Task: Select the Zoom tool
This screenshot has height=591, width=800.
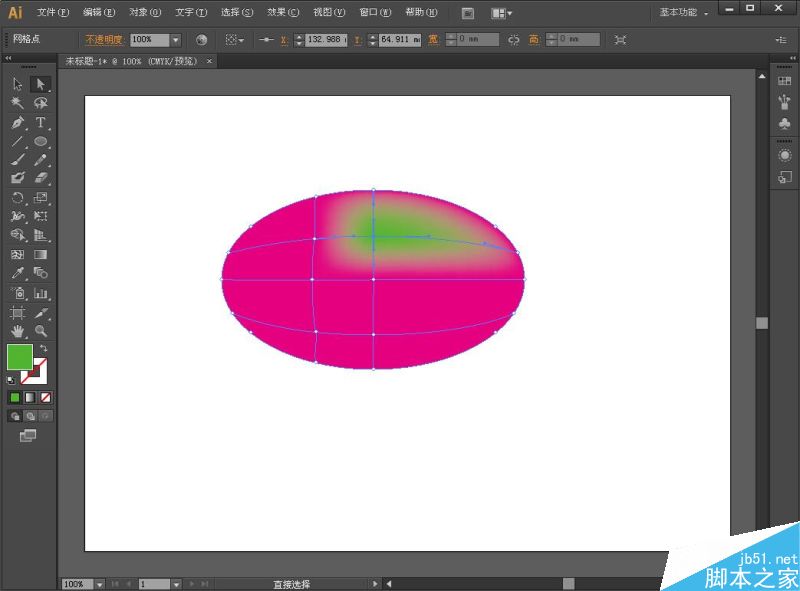Action: point(40,331)
